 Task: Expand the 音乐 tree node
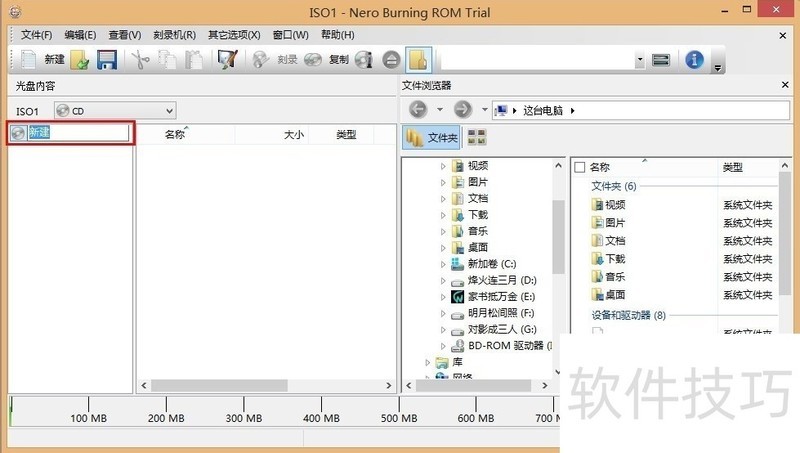coord(443,231)
